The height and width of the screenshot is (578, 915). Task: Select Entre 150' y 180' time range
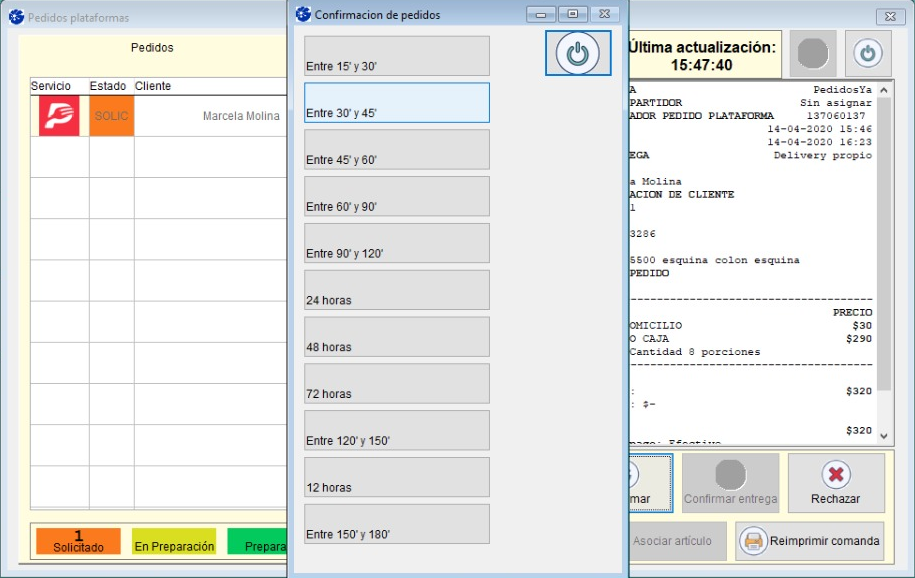pos(397,524)
